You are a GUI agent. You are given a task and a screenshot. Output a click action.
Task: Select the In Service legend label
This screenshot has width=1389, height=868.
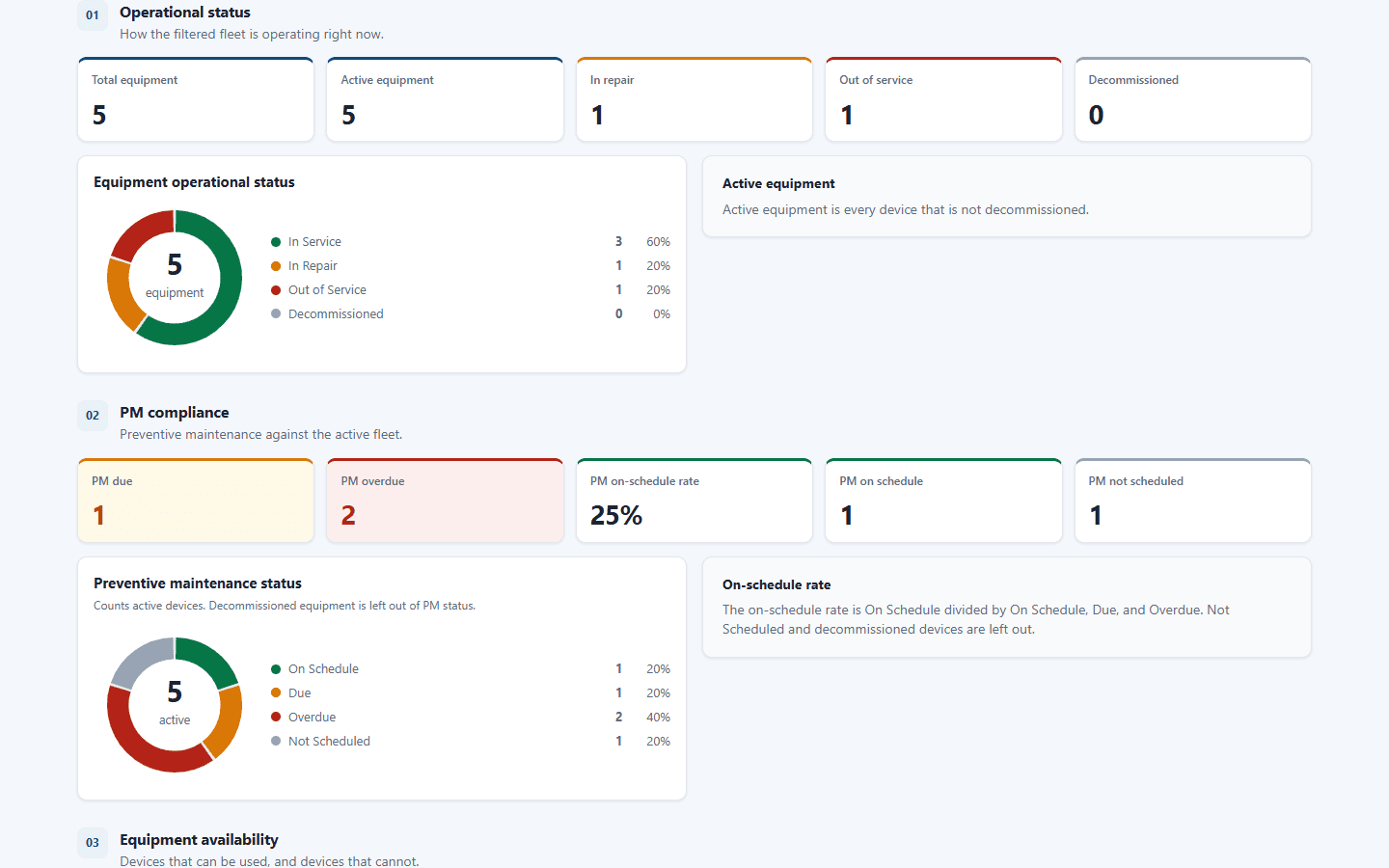[x=314, y=242]
